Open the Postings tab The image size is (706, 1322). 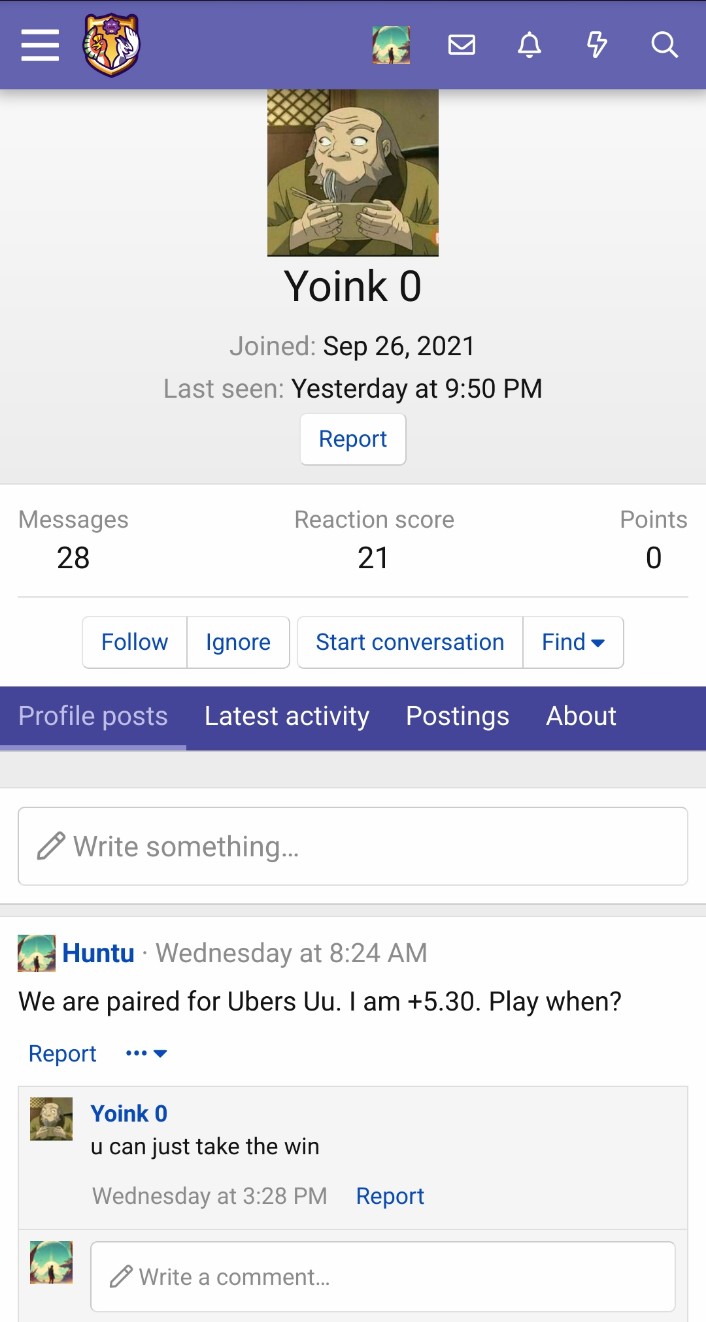pos(457,716)
